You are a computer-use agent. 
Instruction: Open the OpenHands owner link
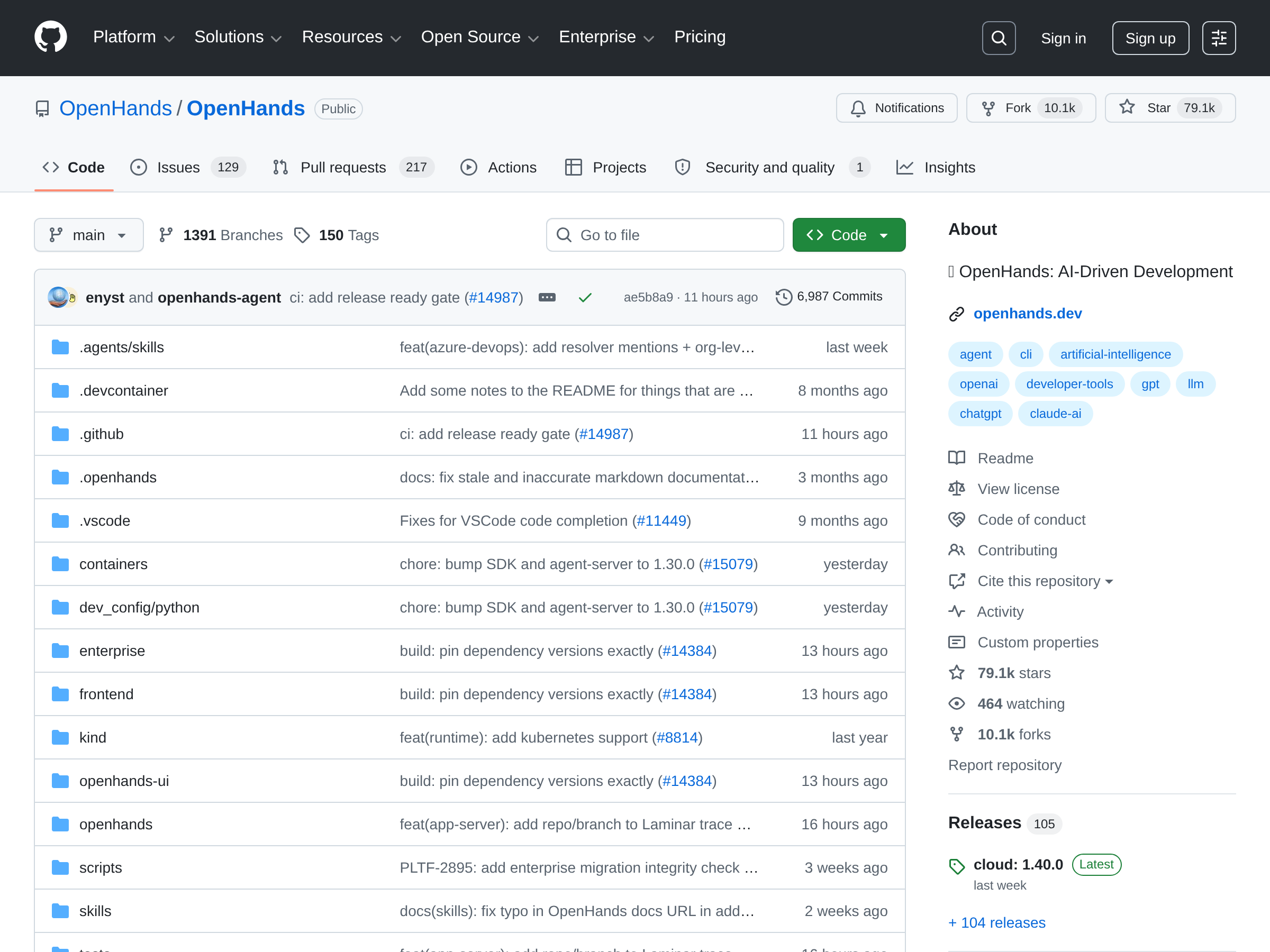point(115,108)
